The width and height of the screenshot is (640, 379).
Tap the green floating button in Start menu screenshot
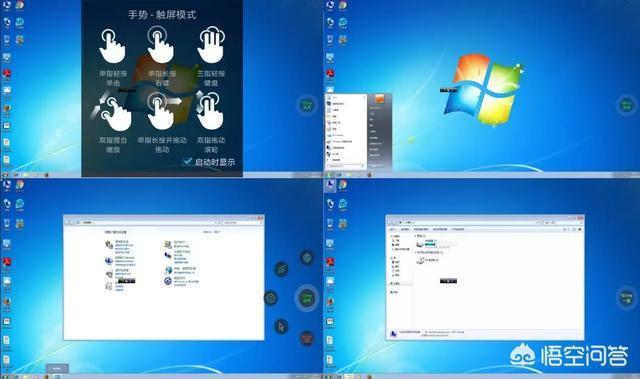(627, 105)
